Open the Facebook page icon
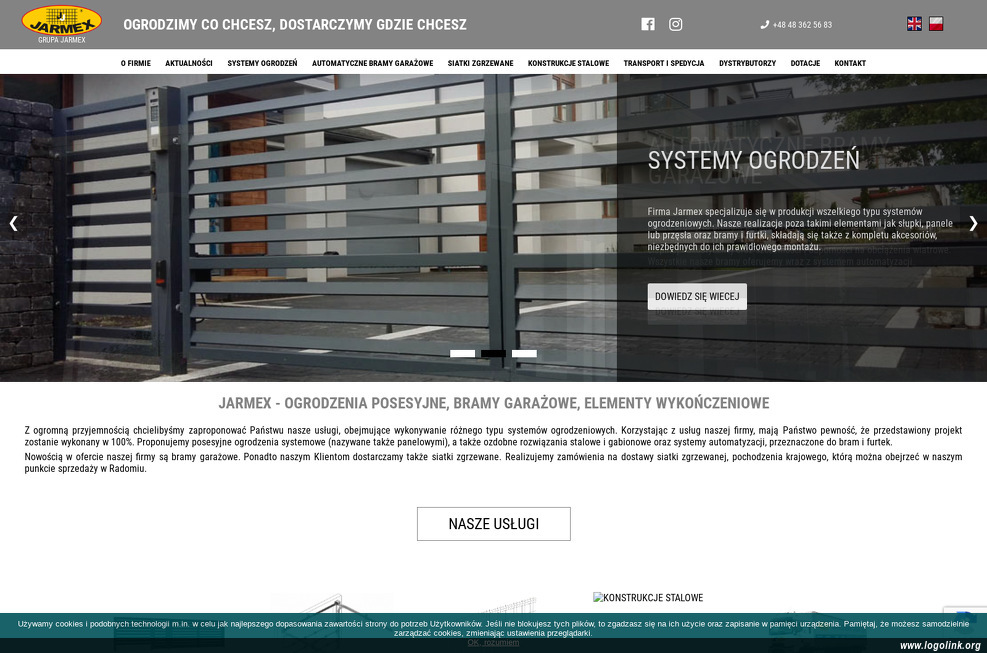 point(648,24)
